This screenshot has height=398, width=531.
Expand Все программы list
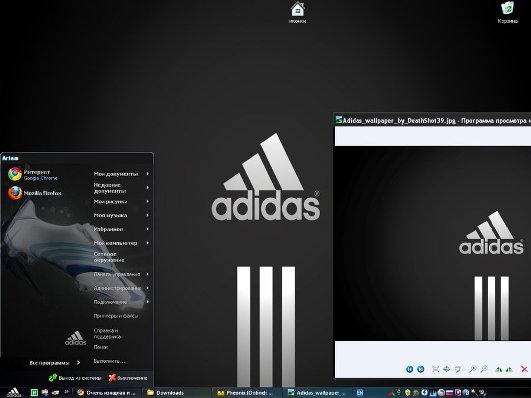(55, 363)
